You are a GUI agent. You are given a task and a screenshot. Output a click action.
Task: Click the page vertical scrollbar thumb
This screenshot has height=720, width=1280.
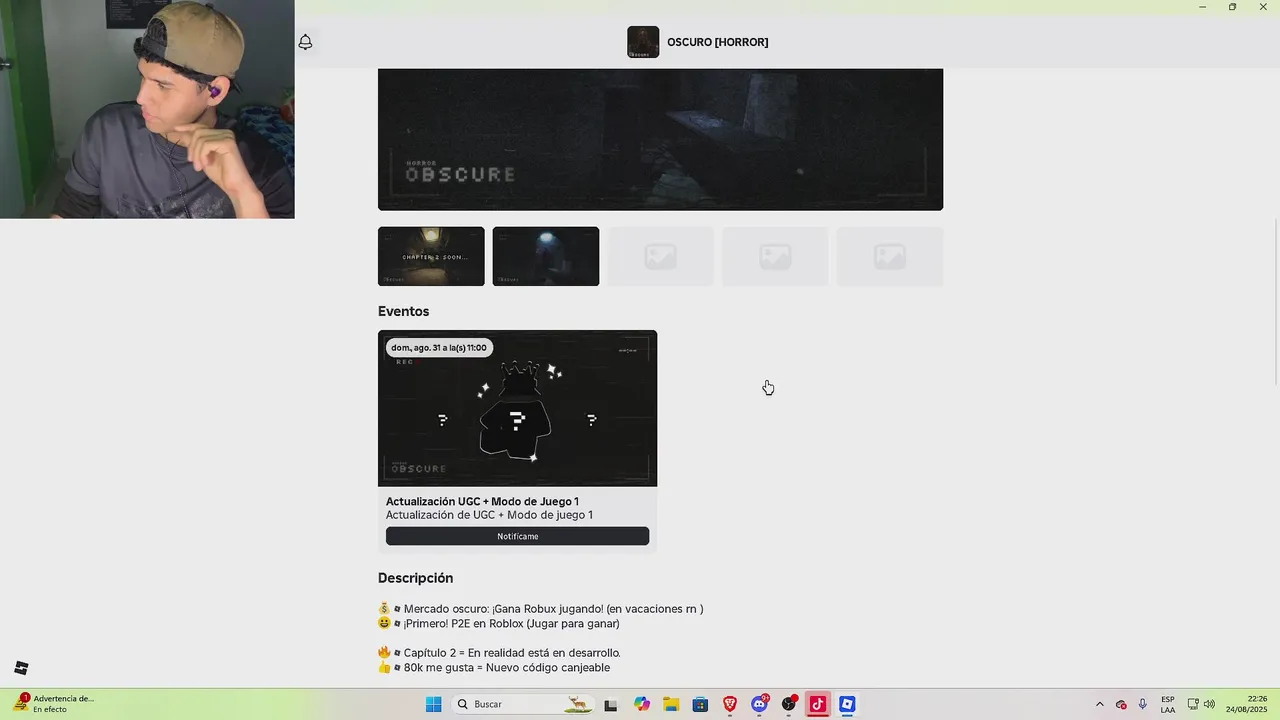point(1276,301)
